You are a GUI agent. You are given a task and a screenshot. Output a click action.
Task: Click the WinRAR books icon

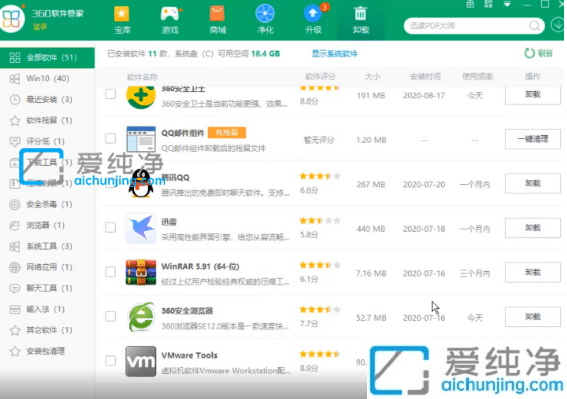[141, 272]
